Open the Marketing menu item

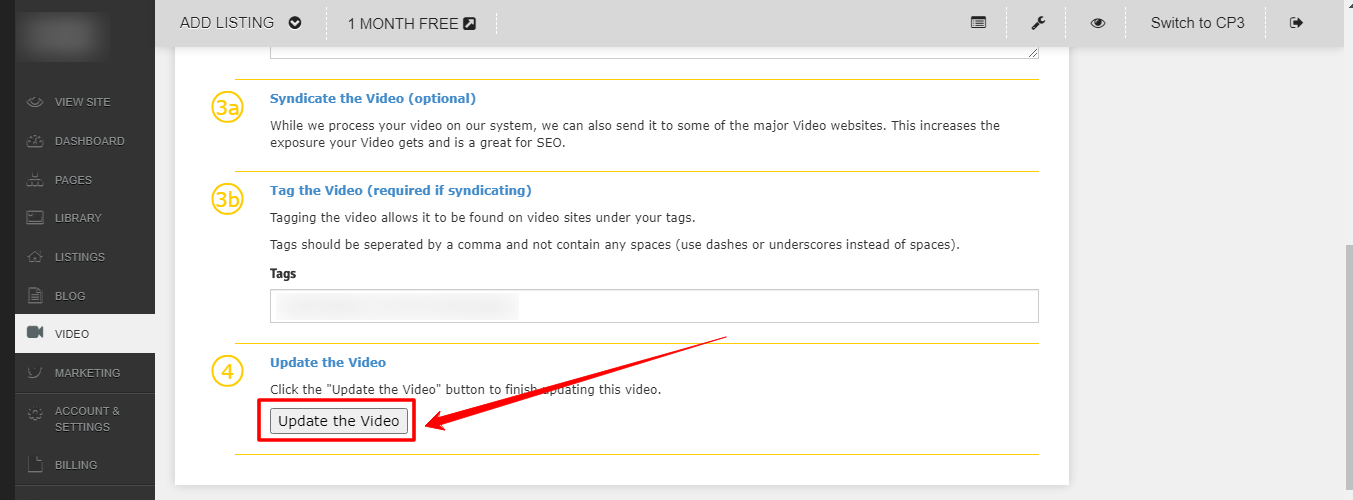[87, 373]
